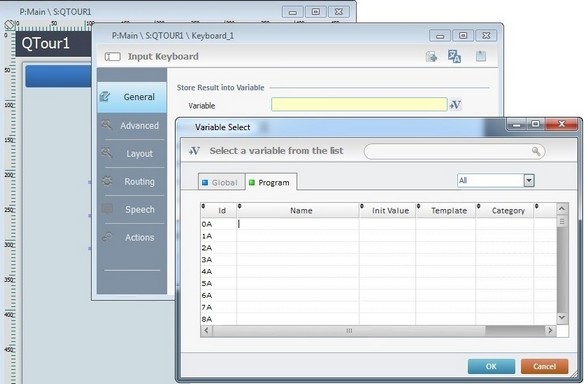The width and height of the screenshot is (584, 384).
Task: Select row 5A in variable list
Action: coord(378,283)
